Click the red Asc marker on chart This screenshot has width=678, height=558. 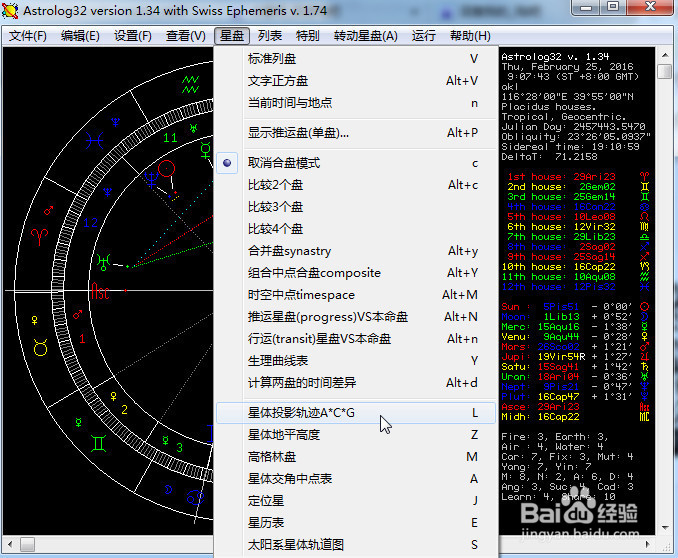coord(99,291)
